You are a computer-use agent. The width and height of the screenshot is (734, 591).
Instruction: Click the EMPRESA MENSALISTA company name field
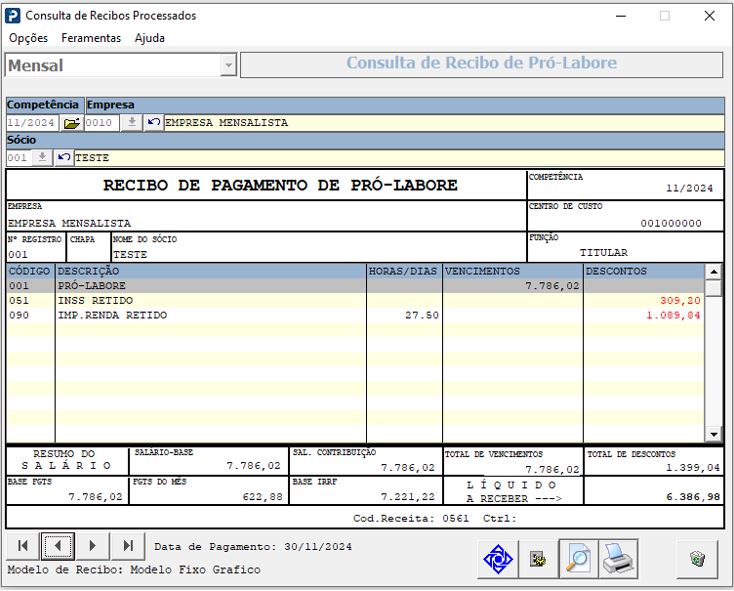(x=444, y=123)
